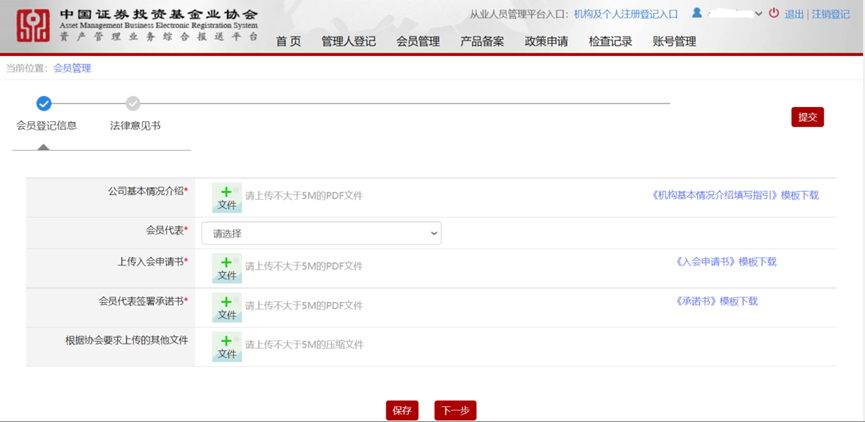The height and width of the screenshot is (422, 865).
Task: Click 当前位置 breadcrumb text
Action: click(27, 68)
